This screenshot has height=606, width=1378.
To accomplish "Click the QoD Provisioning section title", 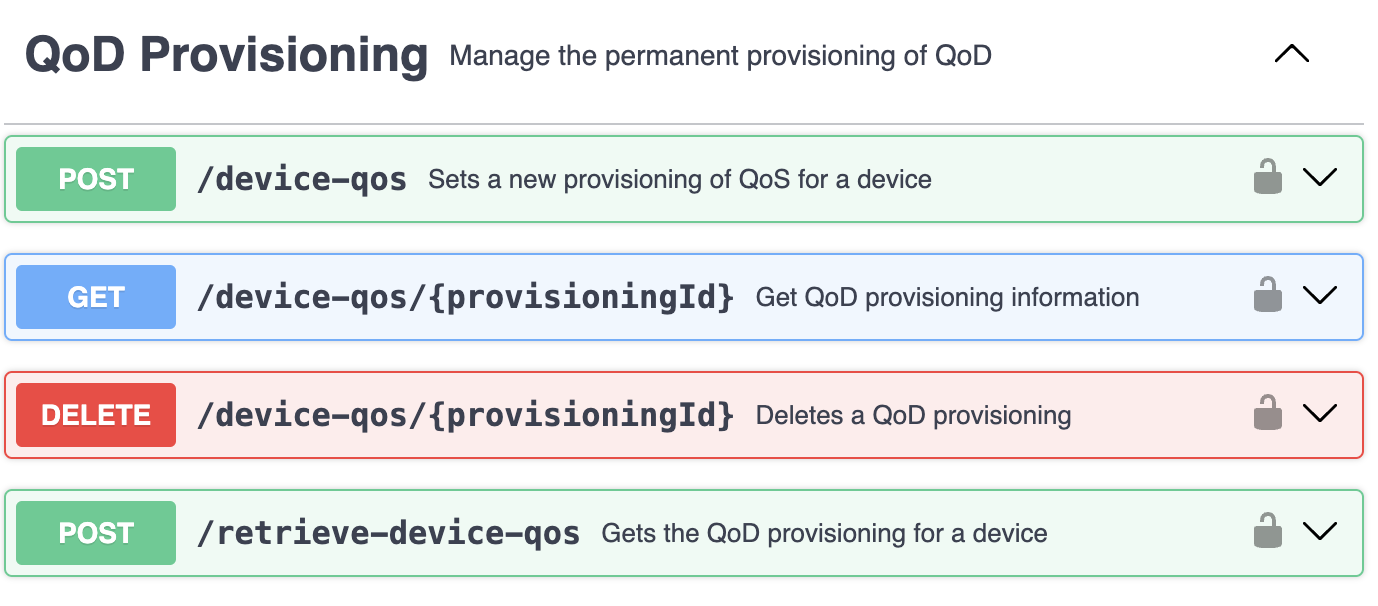I will click(x=226, y=55).
